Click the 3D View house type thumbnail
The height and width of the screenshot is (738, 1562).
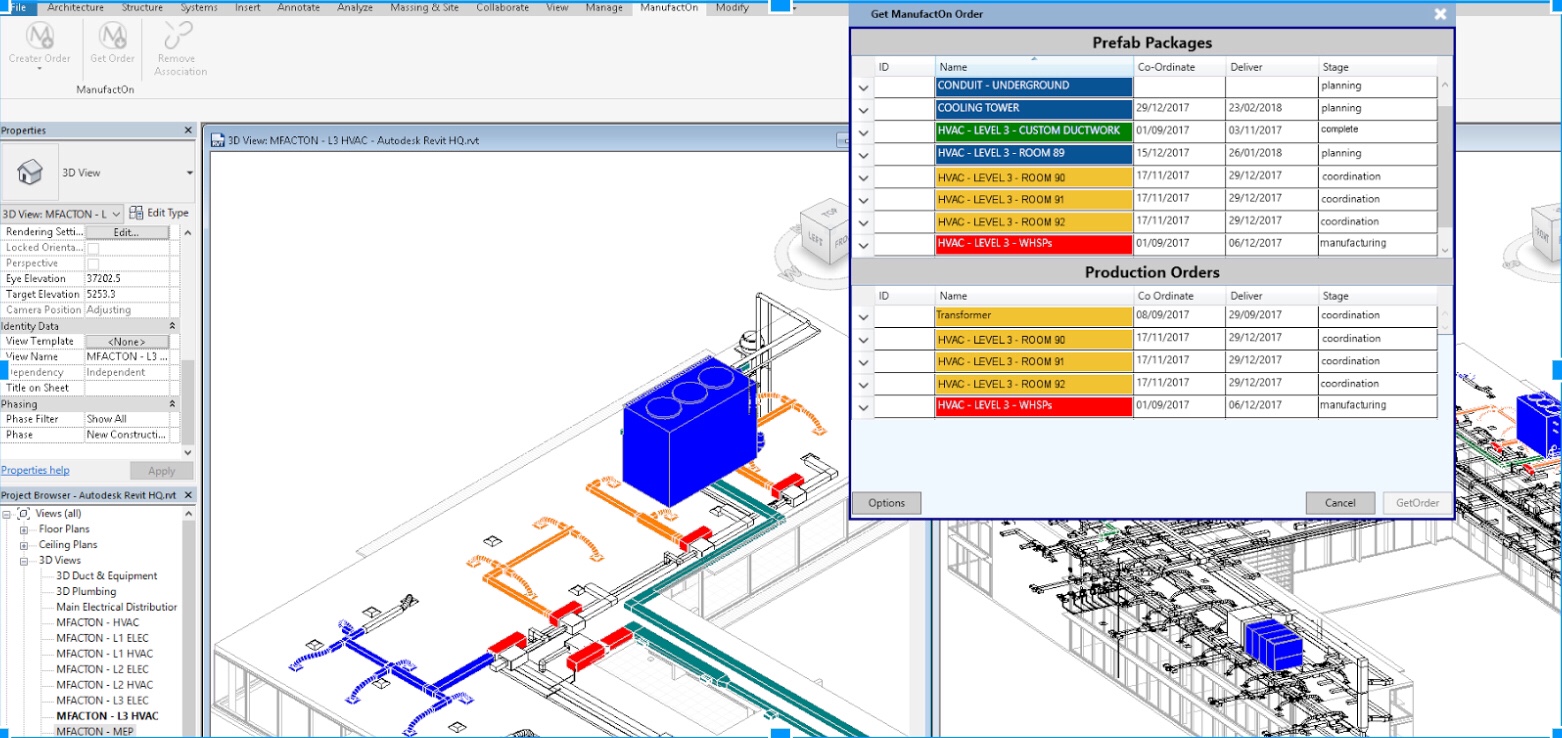[x=30, y=172]
